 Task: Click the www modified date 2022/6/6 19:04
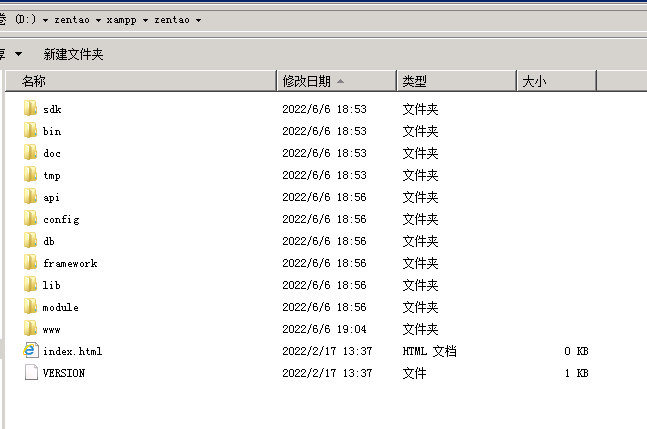(324, 329)
